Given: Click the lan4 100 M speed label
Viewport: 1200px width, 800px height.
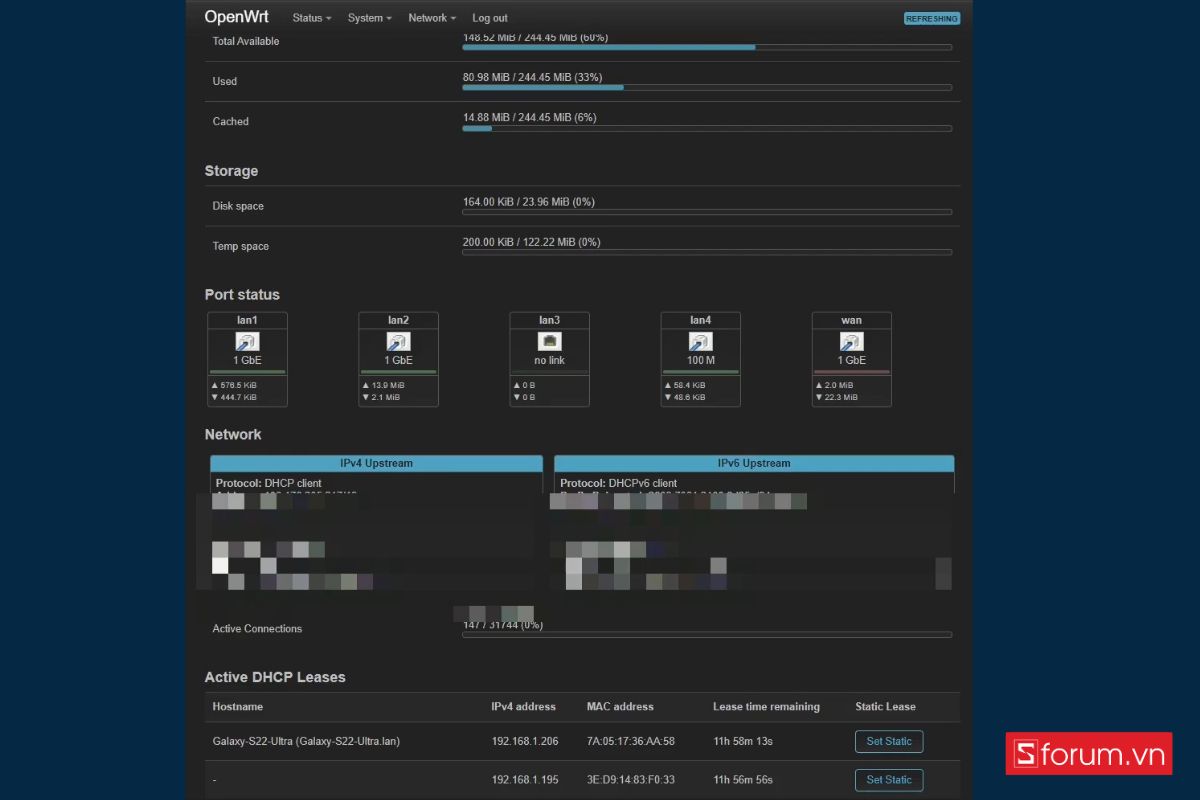Looking at the screenshot, I should pyautogui.click(x=700, y=360).
